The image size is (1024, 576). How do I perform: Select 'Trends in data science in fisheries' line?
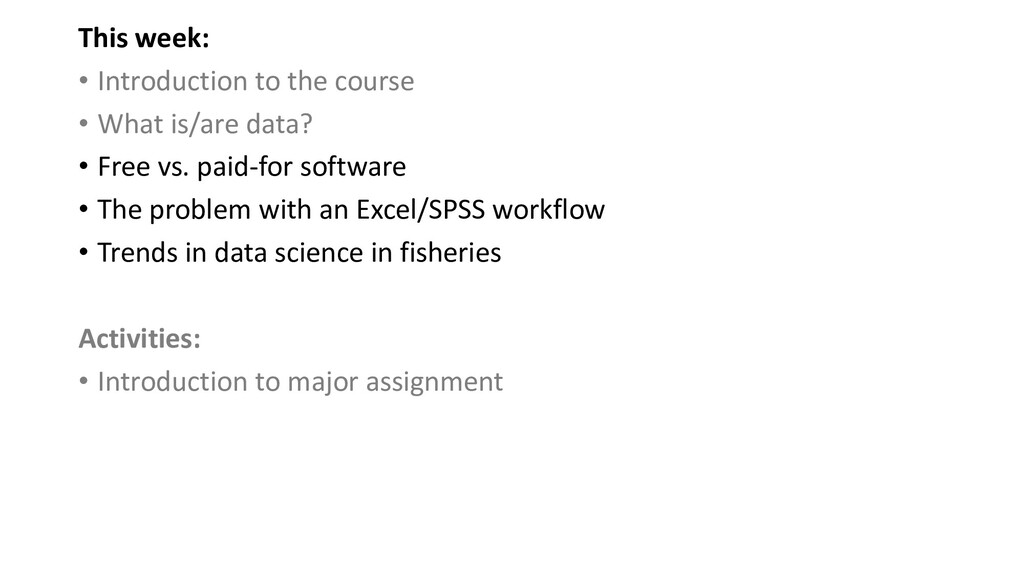pyautogui.click(x=299, y=253)
